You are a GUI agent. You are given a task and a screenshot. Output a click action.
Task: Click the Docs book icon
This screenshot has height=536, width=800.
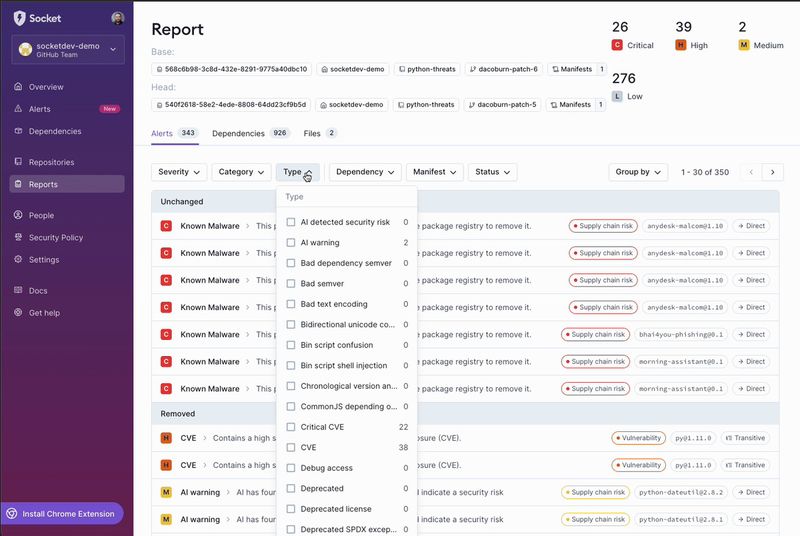coord(18,290)
